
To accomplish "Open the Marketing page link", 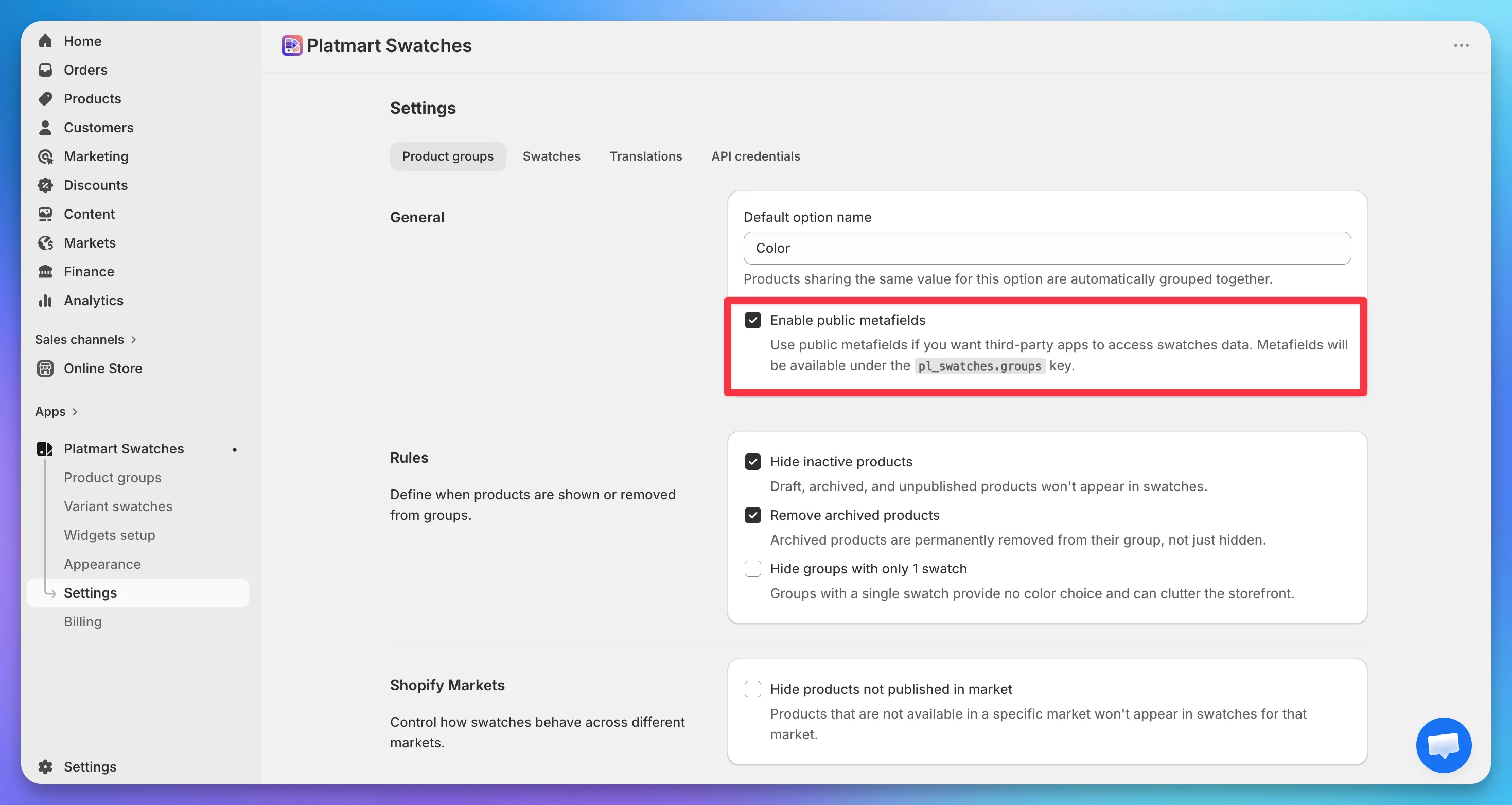I will tap(96, 156).
